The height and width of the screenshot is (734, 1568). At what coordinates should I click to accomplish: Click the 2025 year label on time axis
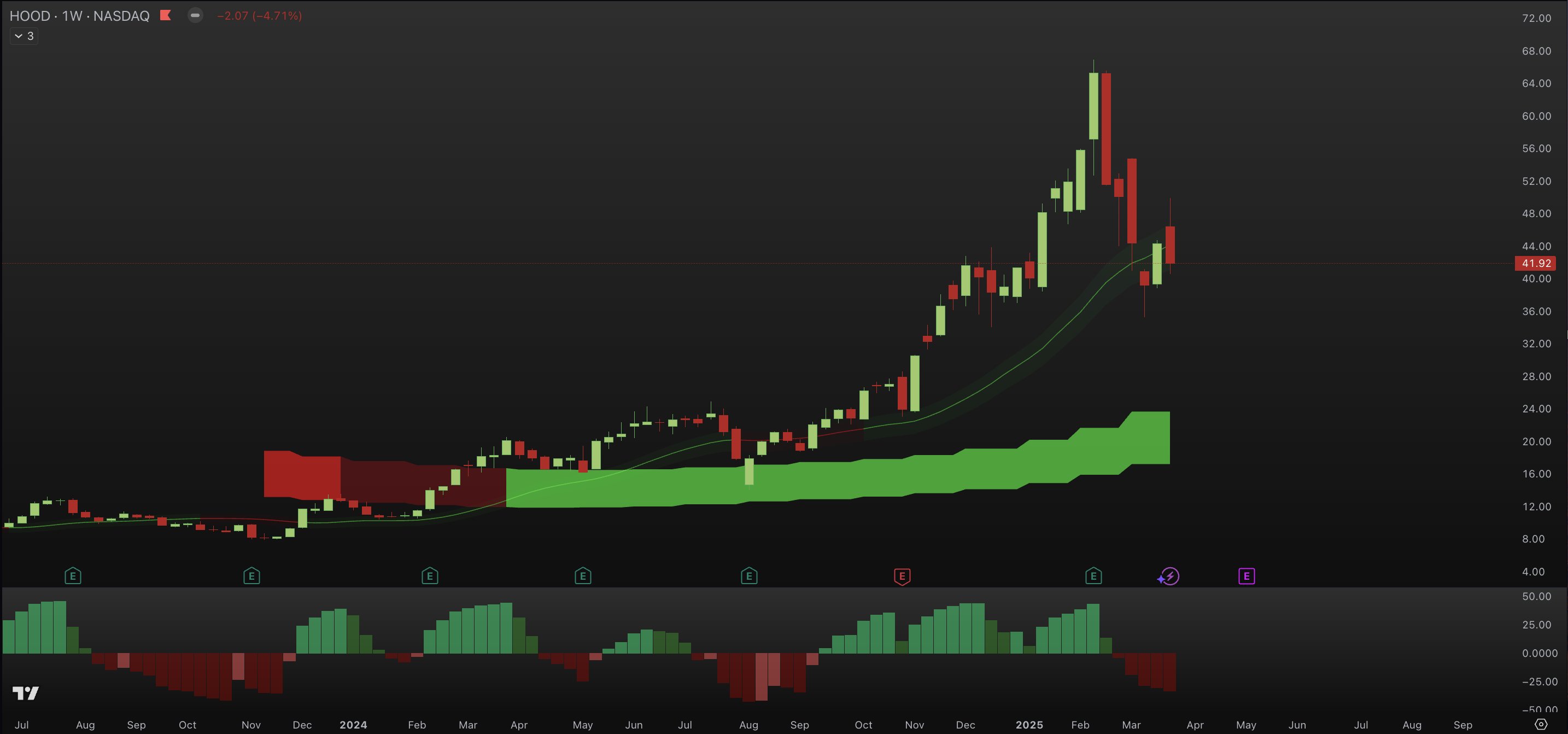click(1029, 725)
